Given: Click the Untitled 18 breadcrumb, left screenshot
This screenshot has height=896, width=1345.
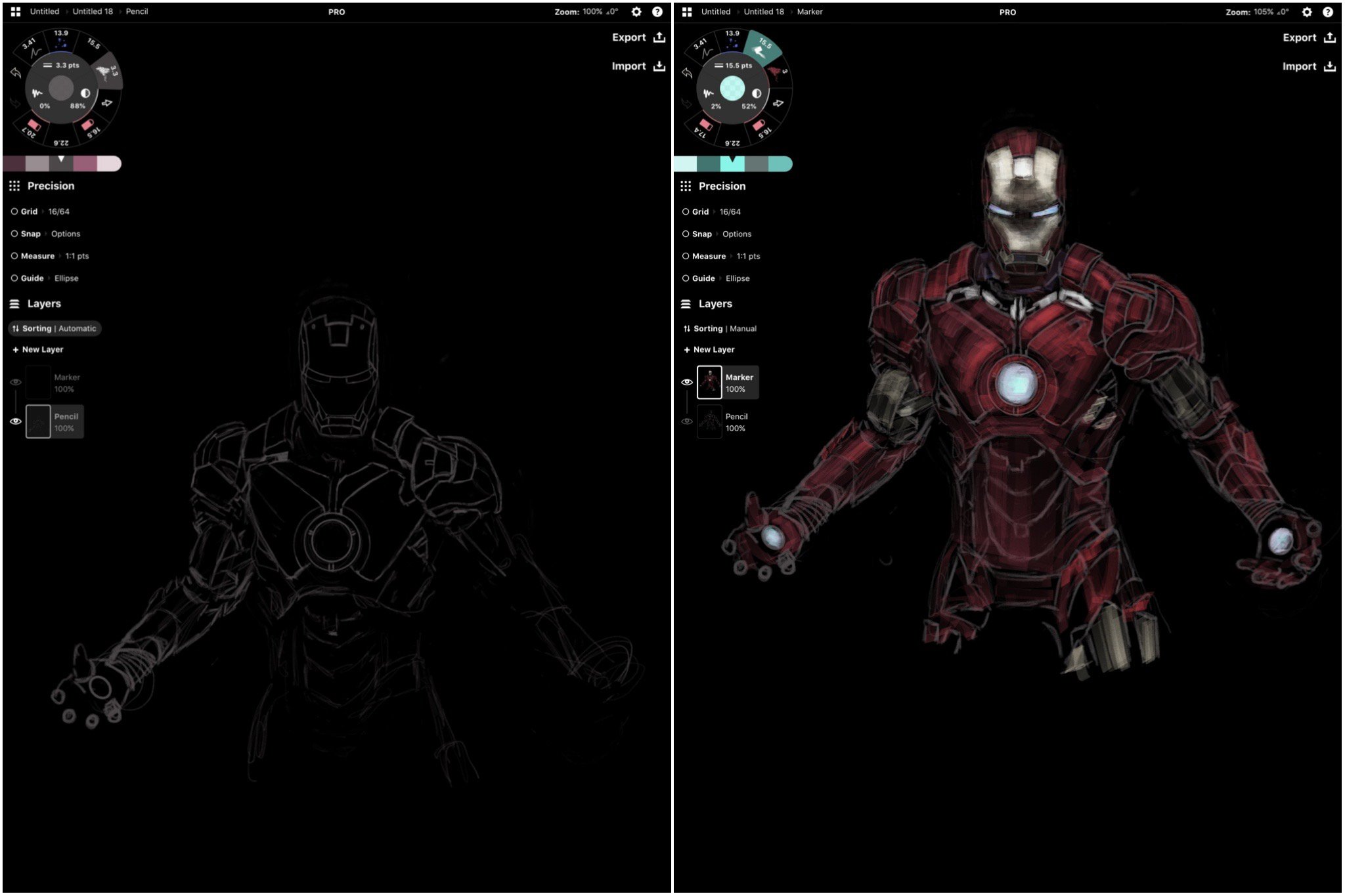Looking at the screenshot, I should 93,12.
